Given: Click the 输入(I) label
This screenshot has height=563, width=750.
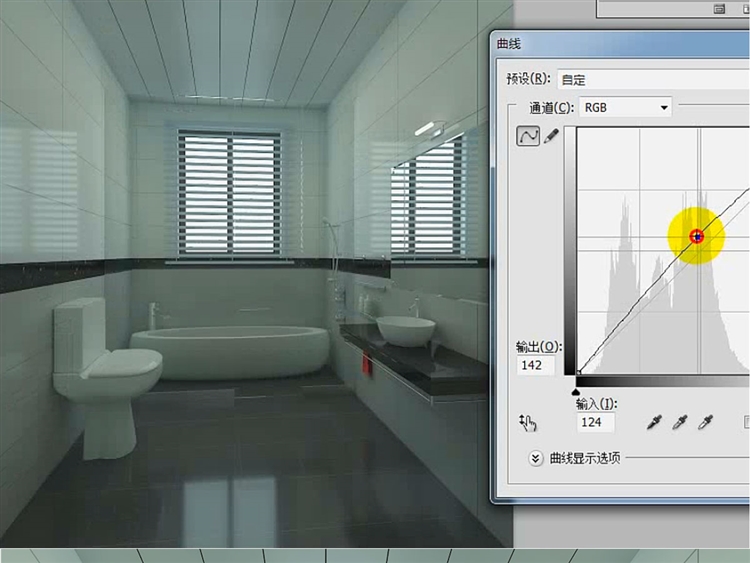Looking at the screenshot, I should tap(596, 404).
